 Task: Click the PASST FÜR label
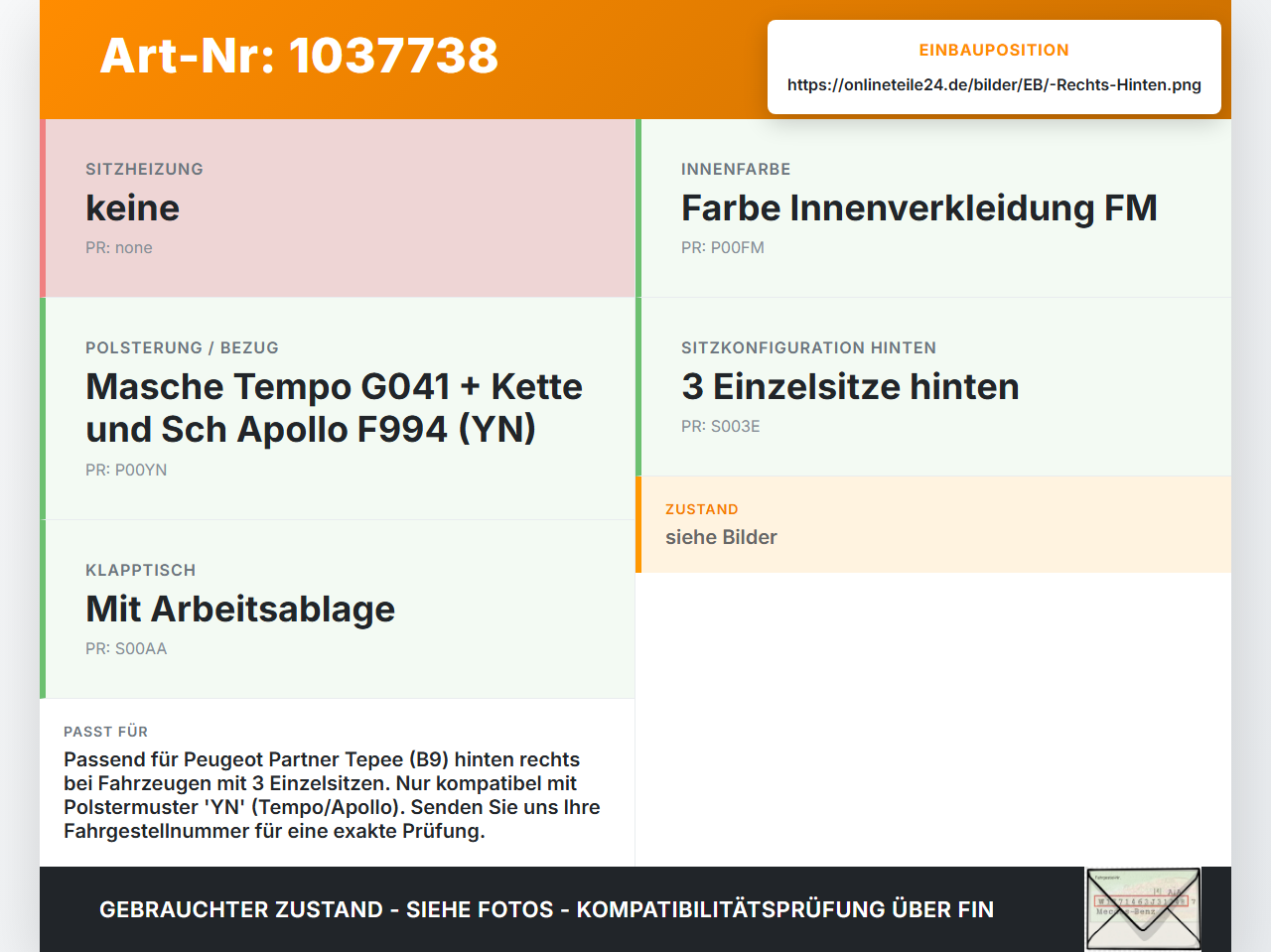click(105, 732)
